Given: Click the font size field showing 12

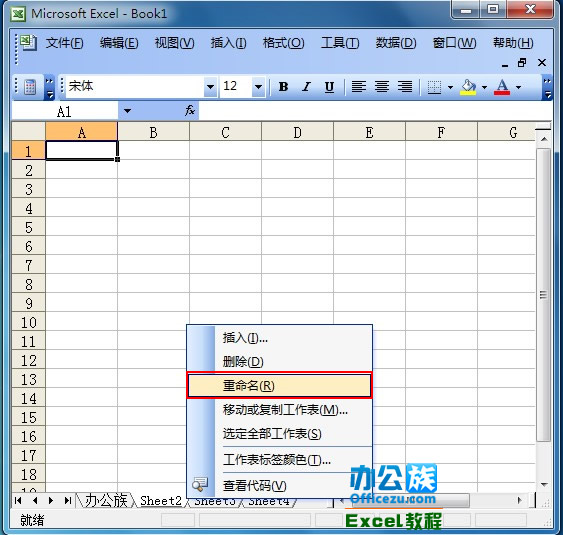Looking at the screenshot, I should (x=236, y=87).
